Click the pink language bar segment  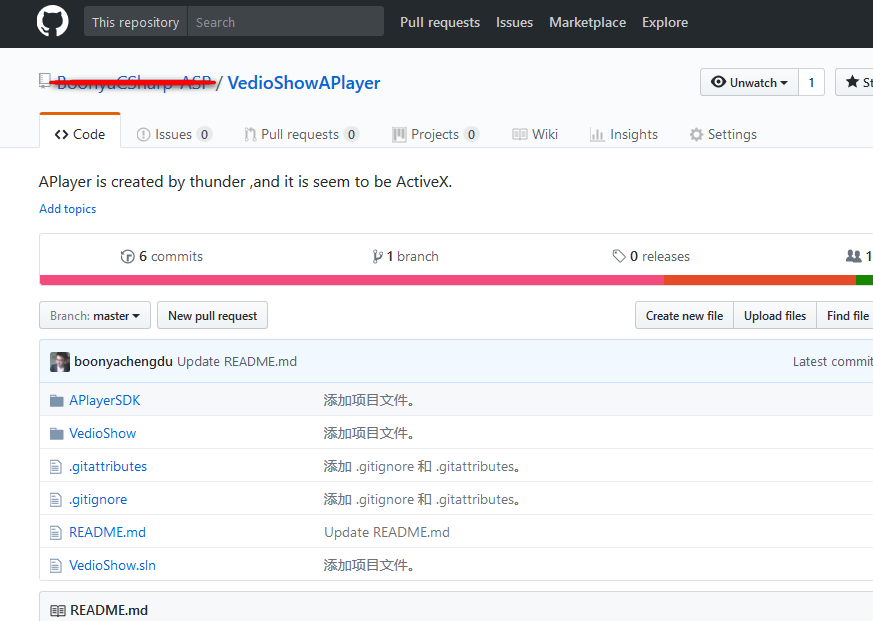tap(351, 280)
